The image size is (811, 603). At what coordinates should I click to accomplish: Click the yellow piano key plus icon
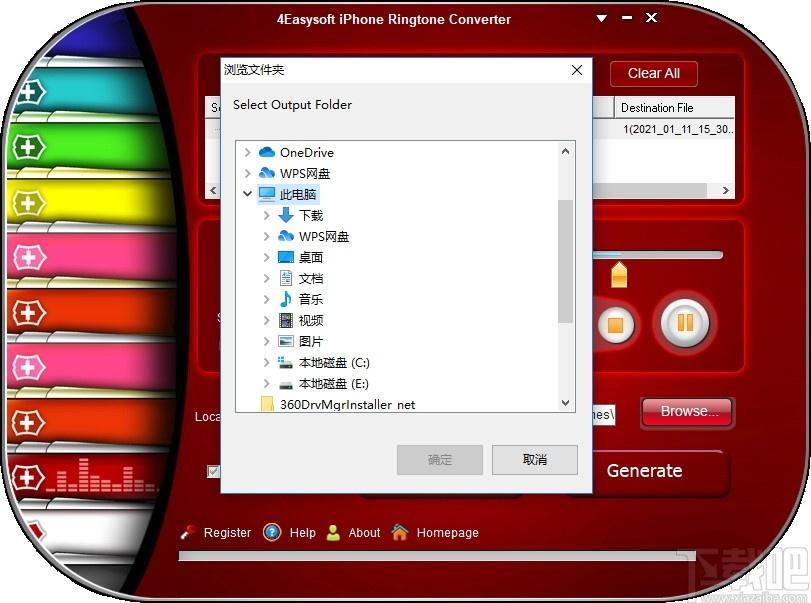point(28,203)
